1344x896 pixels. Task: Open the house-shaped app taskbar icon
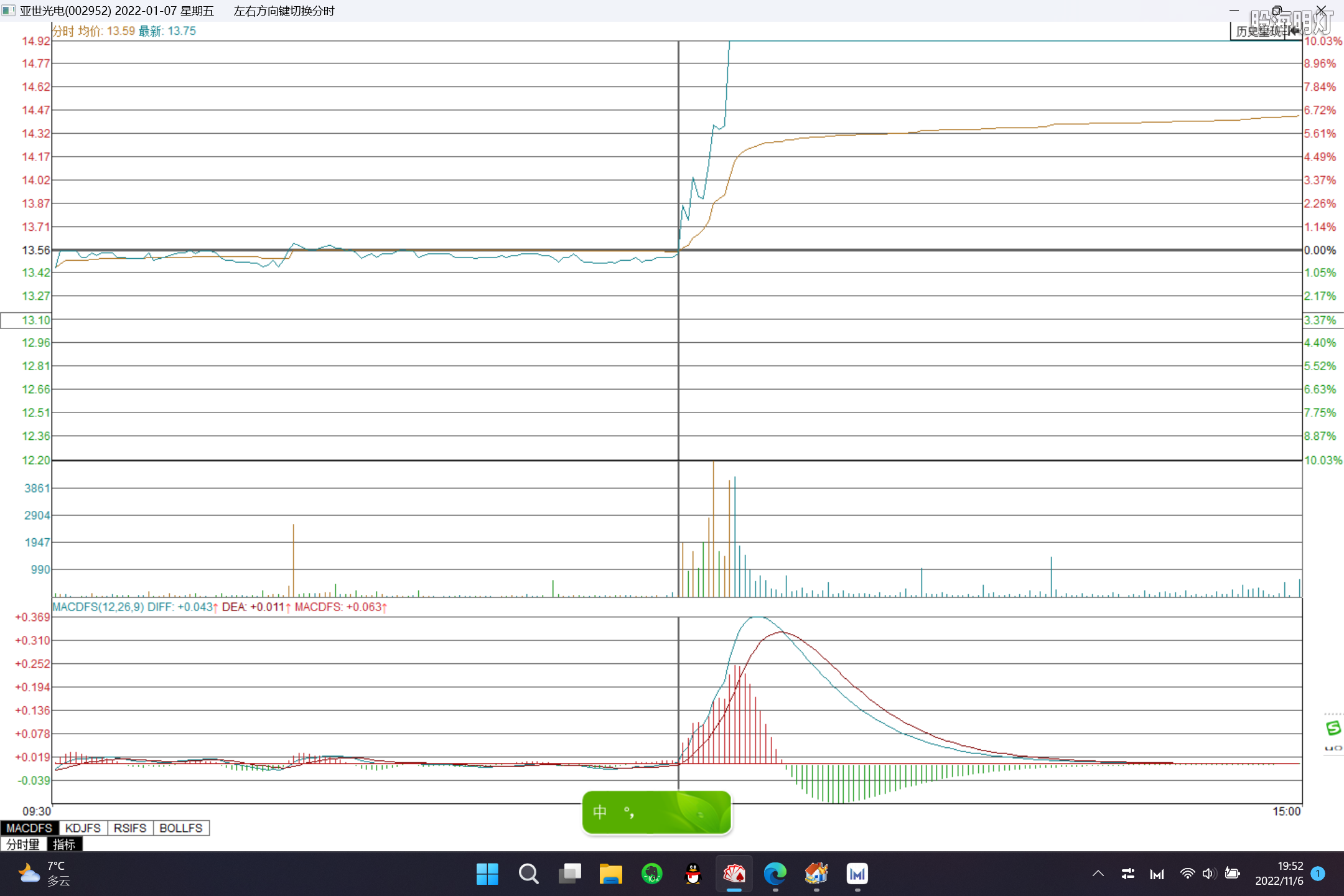pyautogui.click(x=816, y=874)
